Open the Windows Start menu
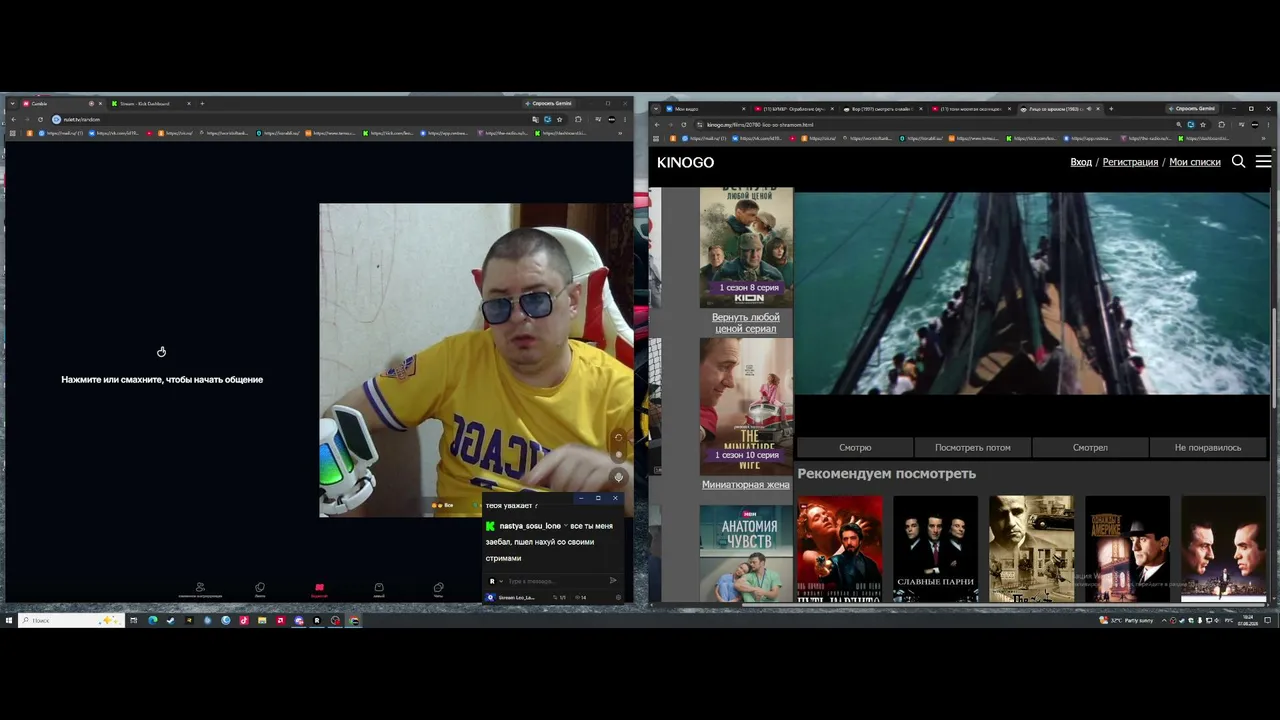 [x=9, y=620]
